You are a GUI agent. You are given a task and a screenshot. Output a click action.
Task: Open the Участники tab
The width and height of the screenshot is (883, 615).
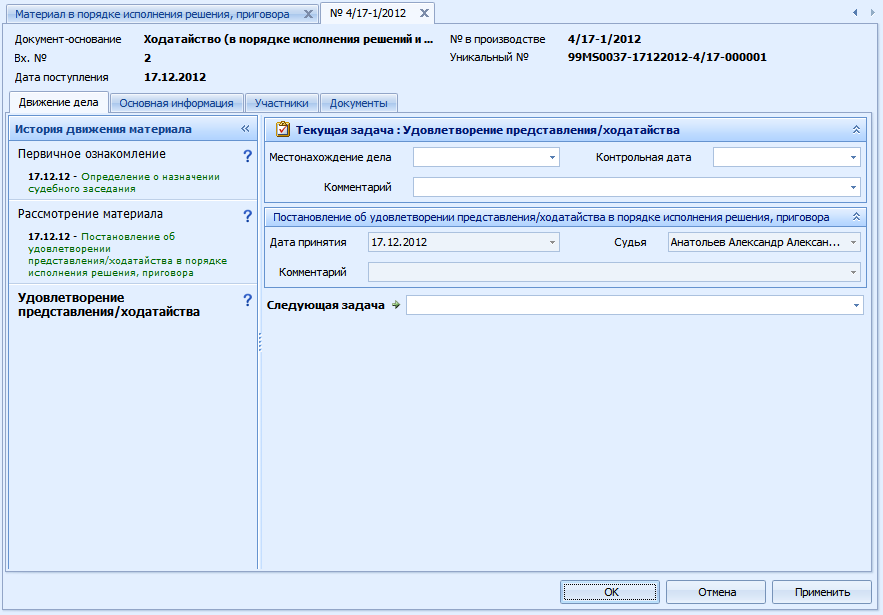click(x=282, y=103)
